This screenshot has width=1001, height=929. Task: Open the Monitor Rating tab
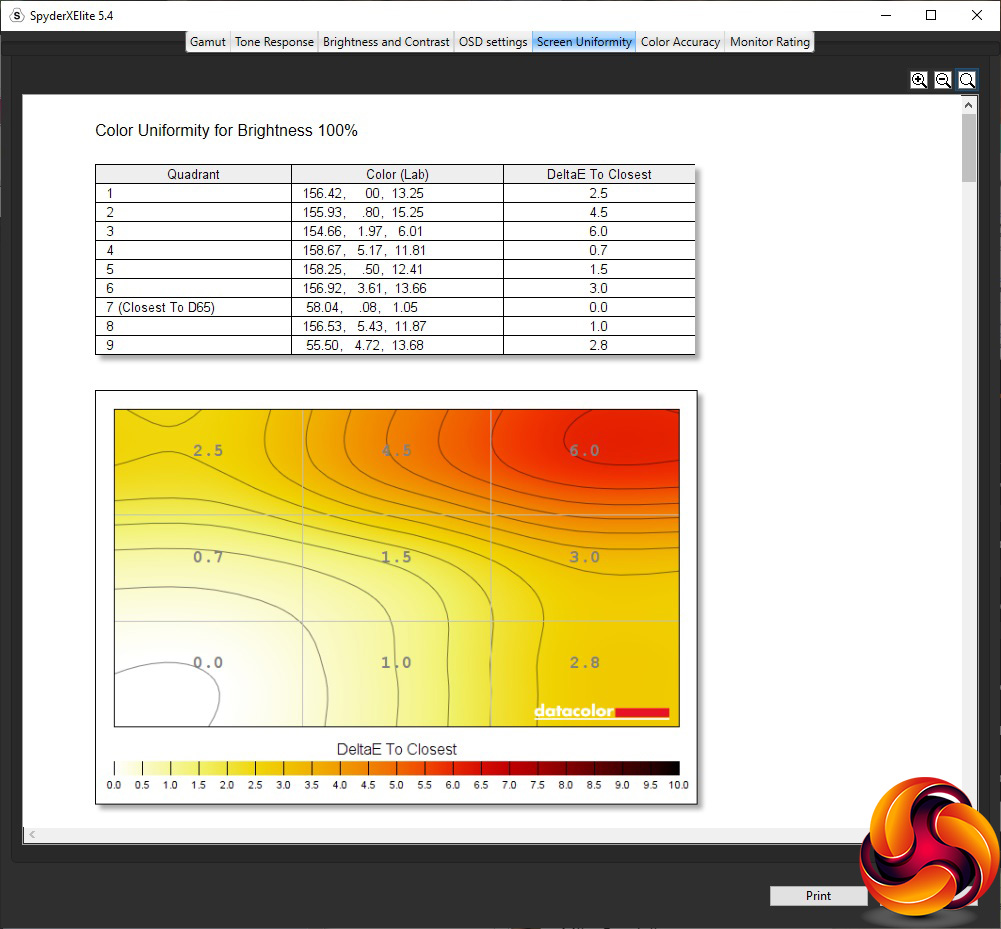[x=770, y=42]
